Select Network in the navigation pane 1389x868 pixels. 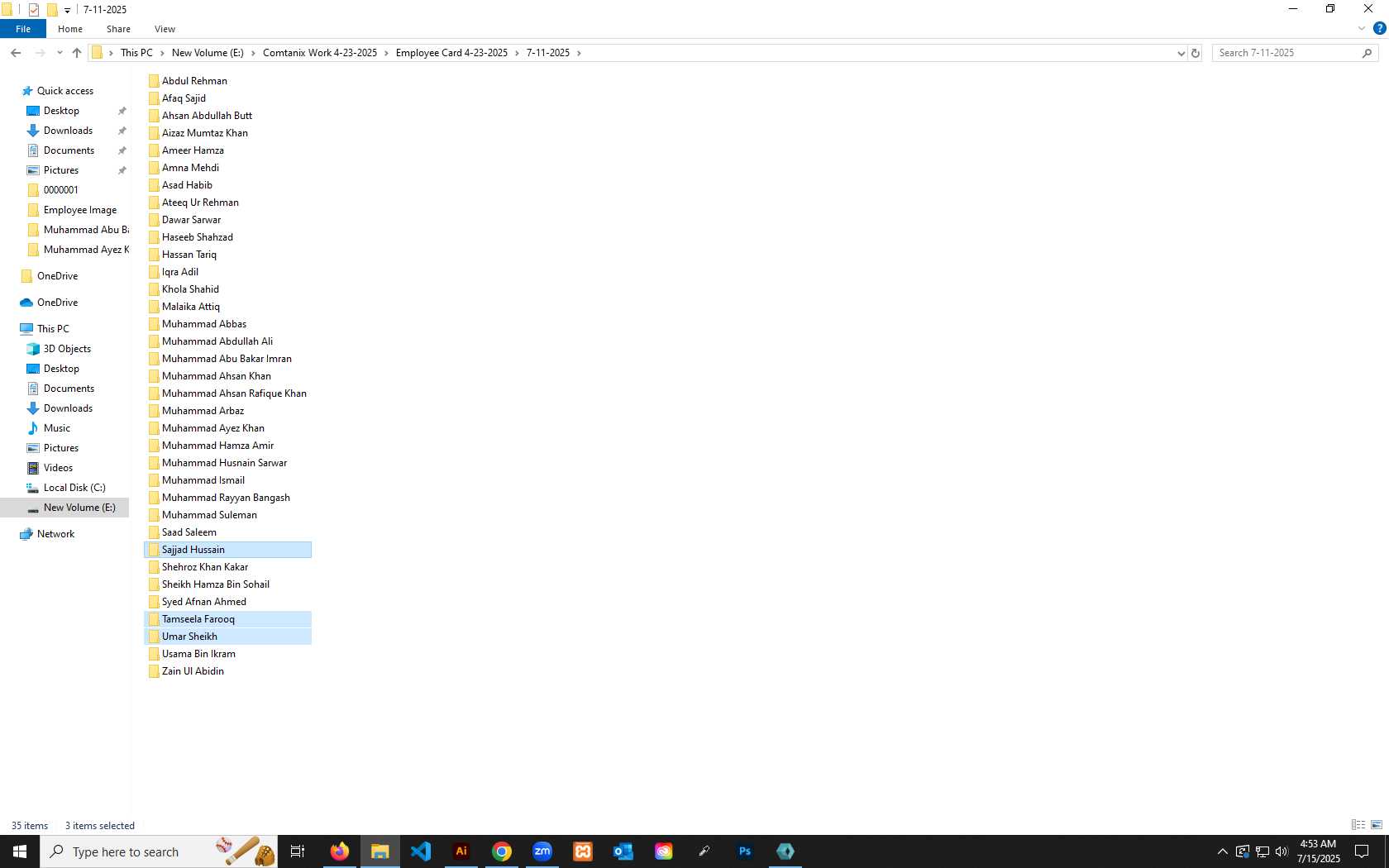click(x=55, y=534)
